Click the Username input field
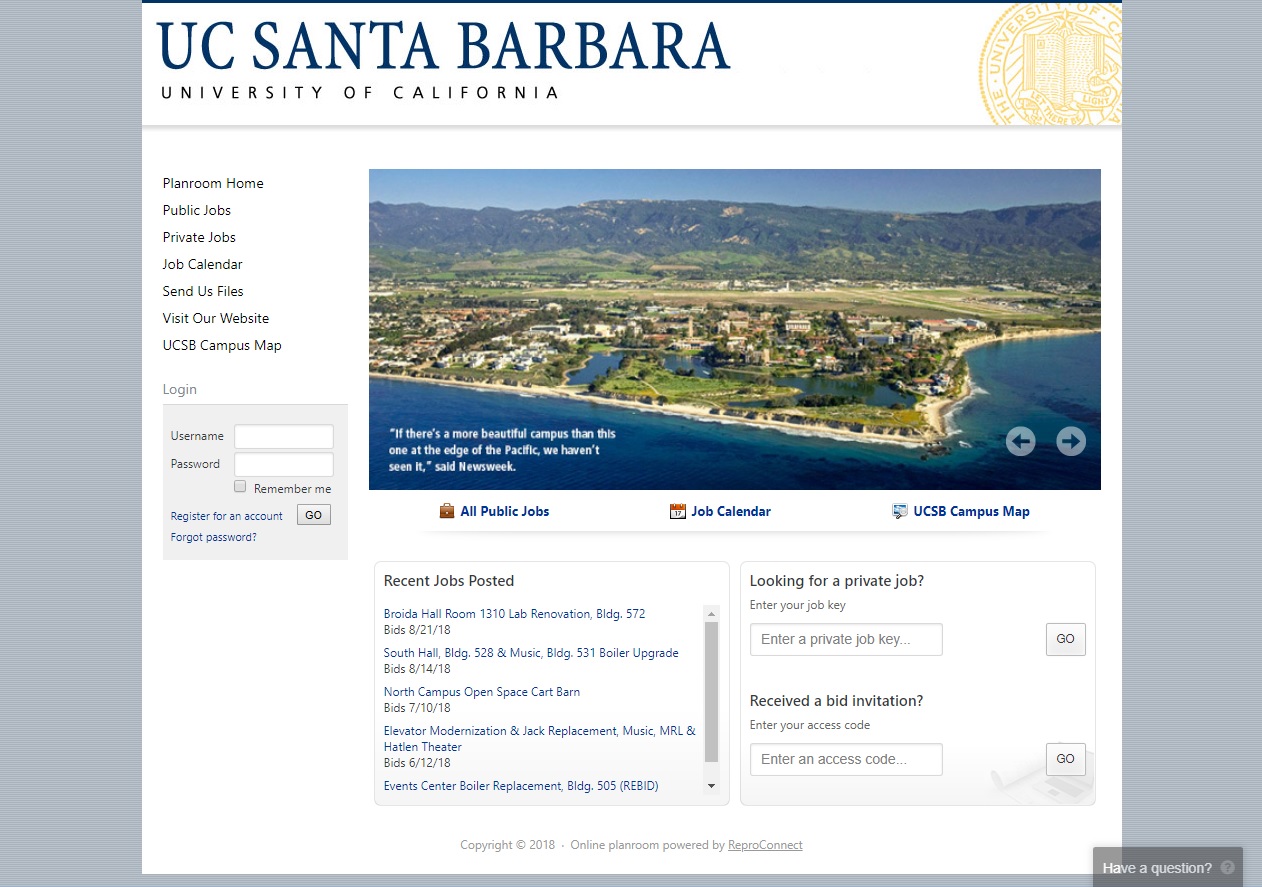The width and height of the screenshot is (1262, 887). pyautogui.click(x=284, y=436)
